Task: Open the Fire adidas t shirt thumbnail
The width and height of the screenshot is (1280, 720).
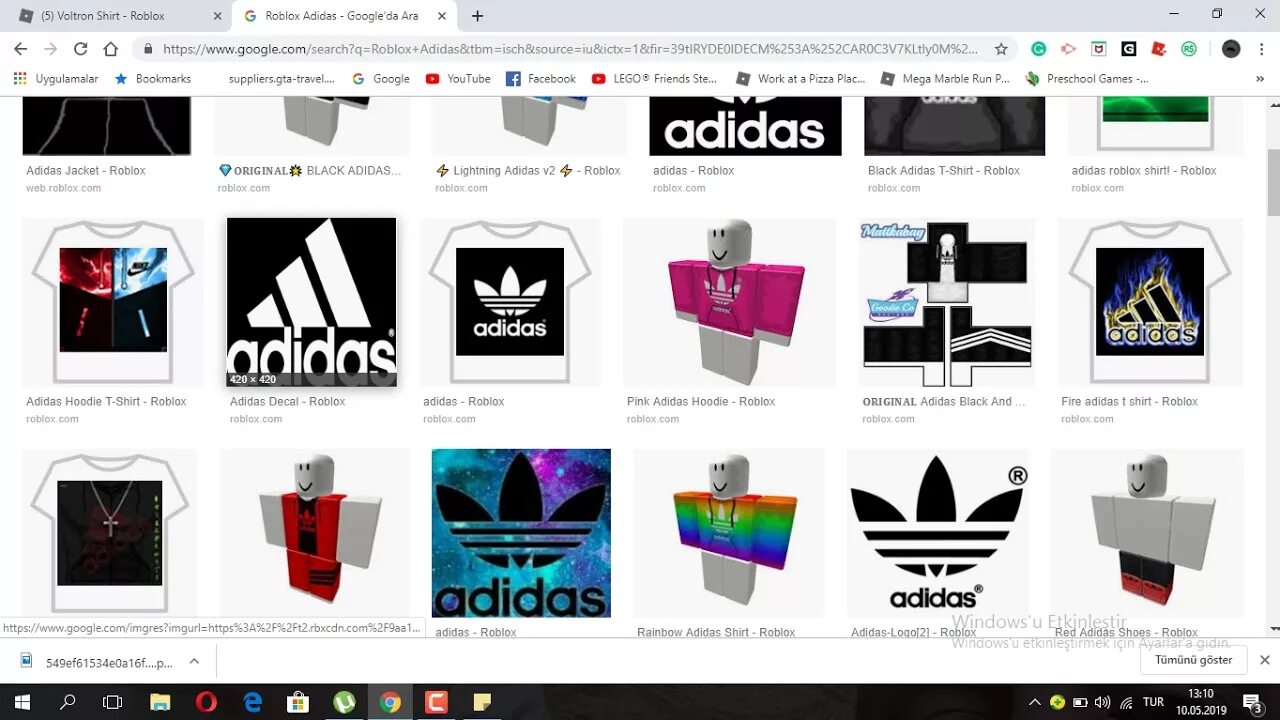Action: click(1150, 301)
